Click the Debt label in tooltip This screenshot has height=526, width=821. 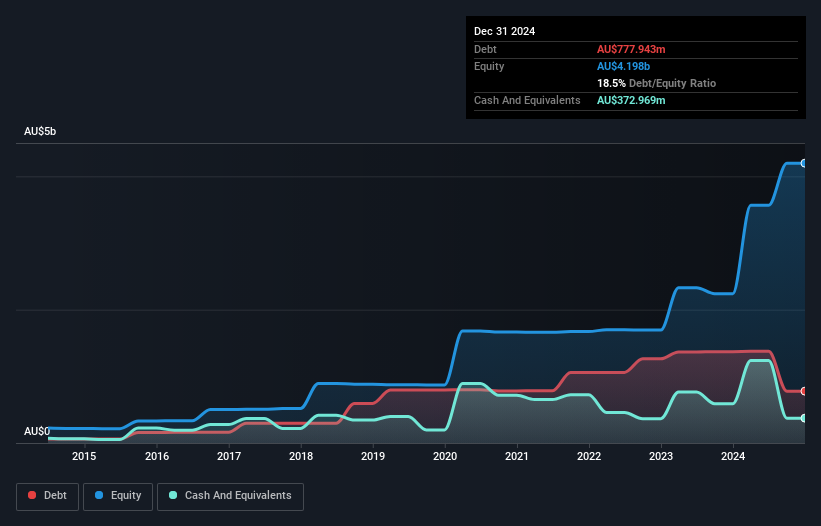click(x=485, y=49)
